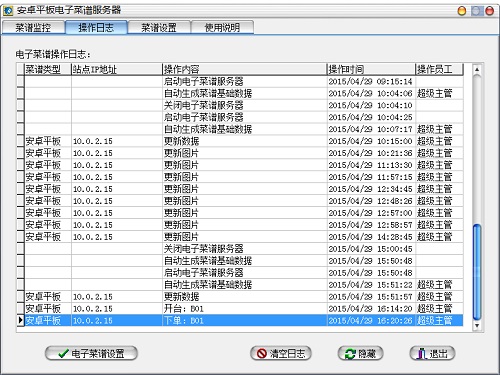Click the 2015/04/29 12:58:57 time cell
The height and width of the screenshot is (375, 500).
tap(371, 225)
